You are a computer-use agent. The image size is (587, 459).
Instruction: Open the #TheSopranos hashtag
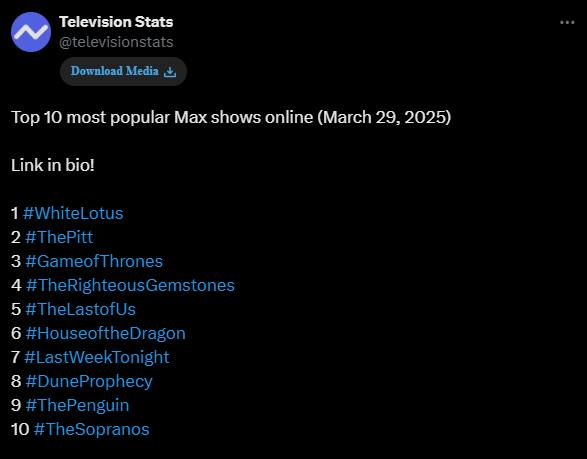point(91,429)
